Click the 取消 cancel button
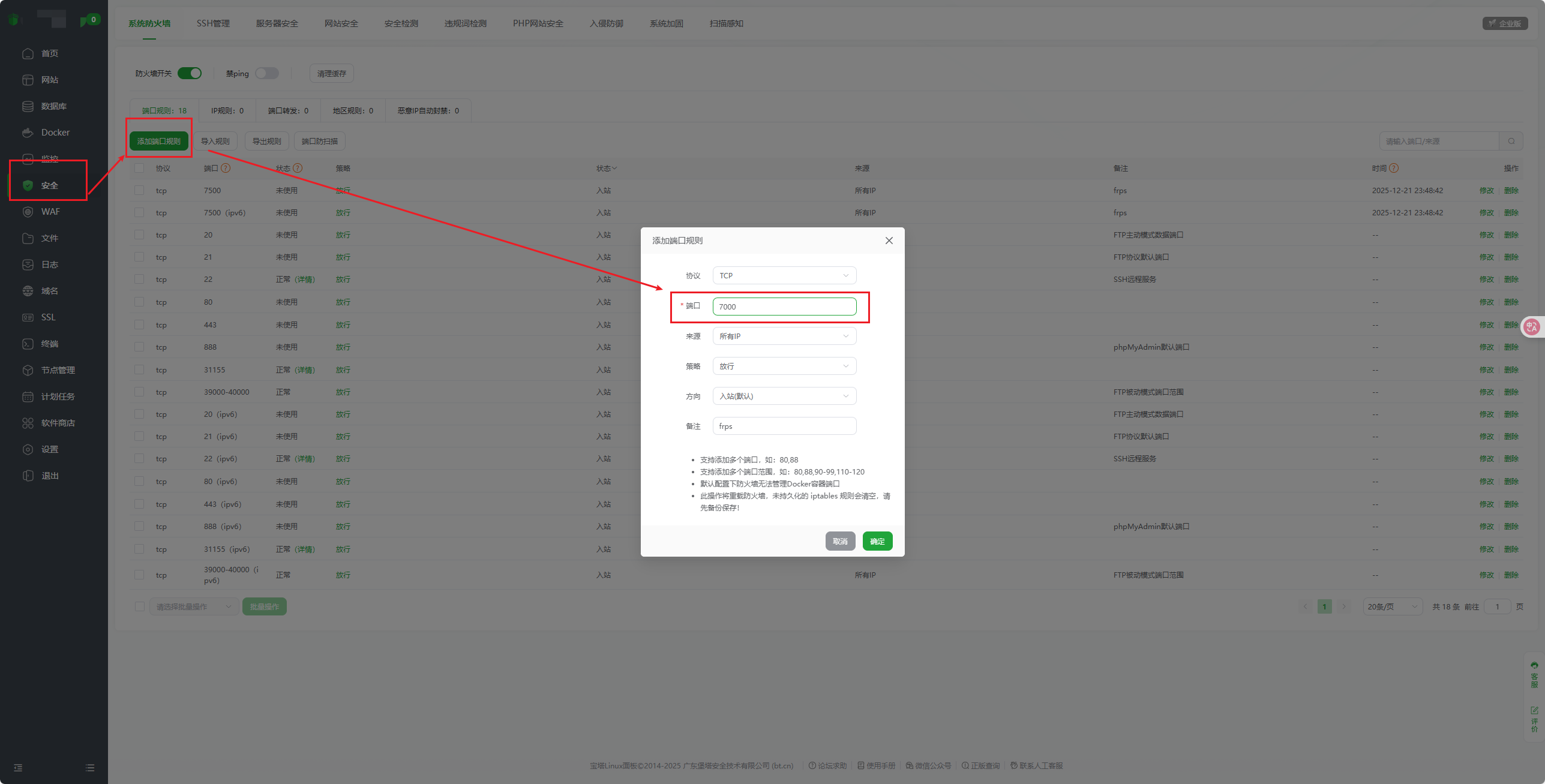The height and width of the screenshot is (784, 1545). [839, 541]
